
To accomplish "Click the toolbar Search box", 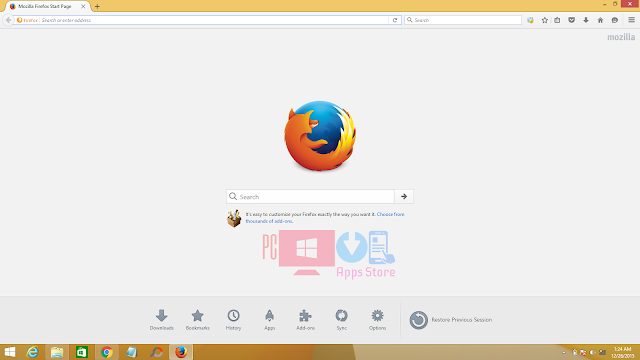I will pos(463,20).
